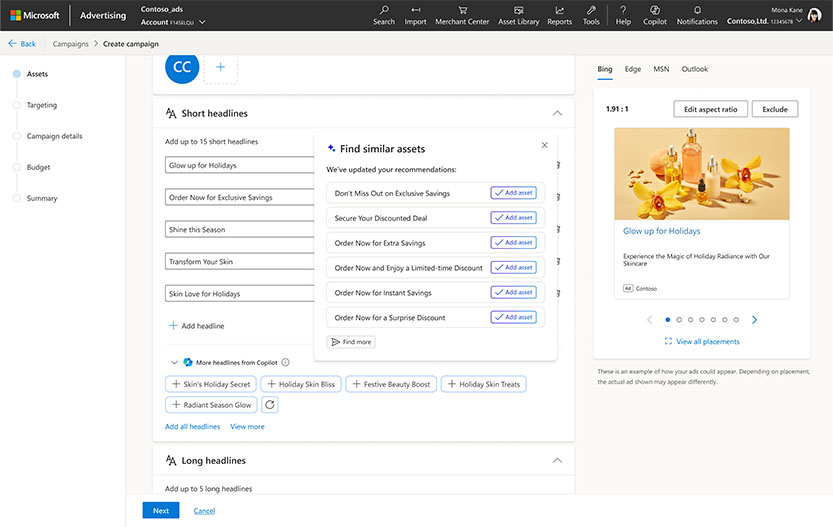Image resolution: width=833 pixels, height=527 pixels.
Task: Open Merchant Center
Action: (462, 15)
